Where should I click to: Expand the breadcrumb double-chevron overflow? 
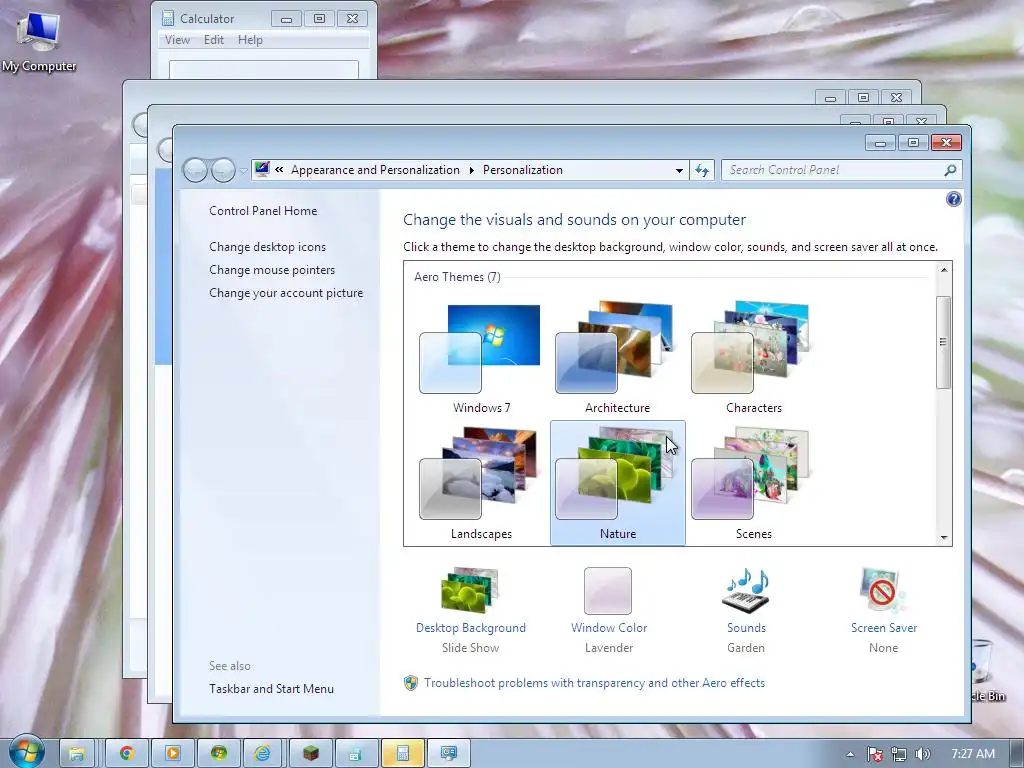[279, 170]
